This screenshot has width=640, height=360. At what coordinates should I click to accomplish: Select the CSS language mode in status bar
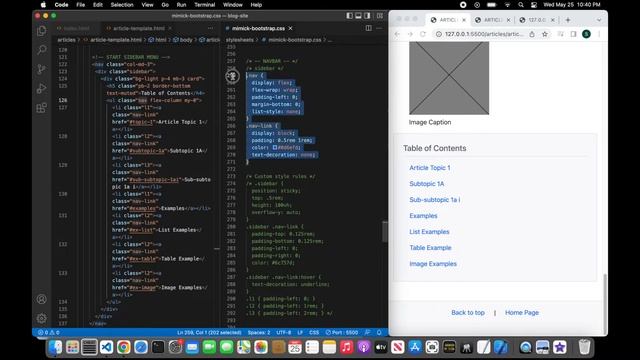point(314,332)
